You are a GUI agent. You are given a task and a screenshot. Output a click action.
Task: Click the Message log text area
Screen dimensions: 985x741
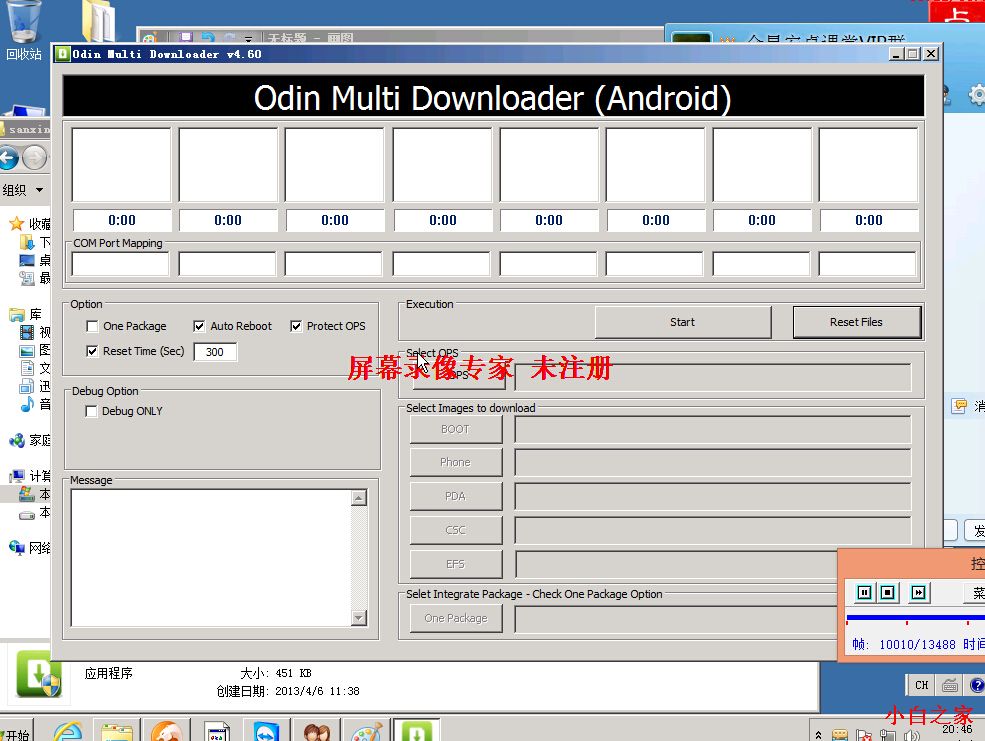pyautogui.click(x=211, y=558)
